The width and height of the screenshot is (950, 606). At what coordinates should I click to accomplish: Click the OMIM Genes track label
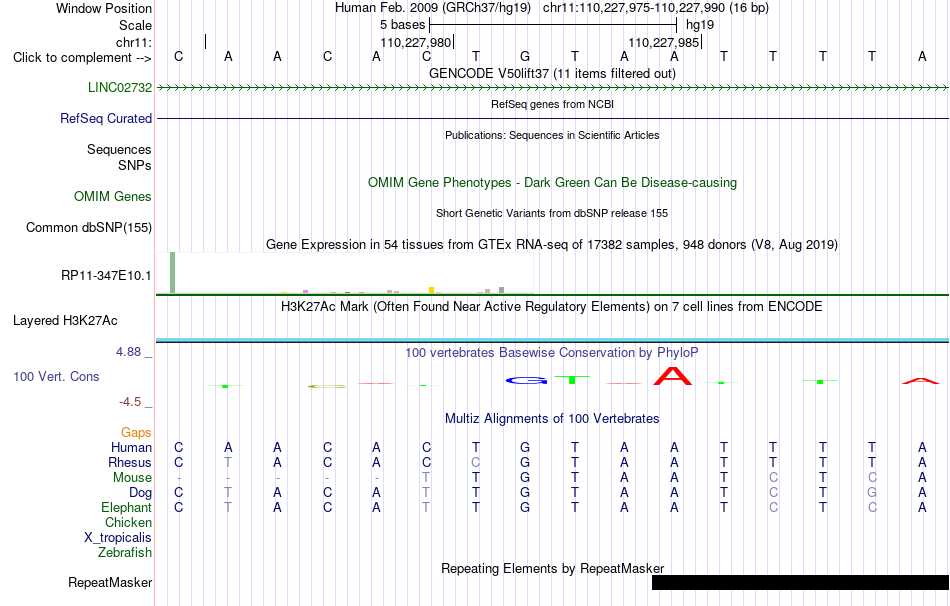113,196
